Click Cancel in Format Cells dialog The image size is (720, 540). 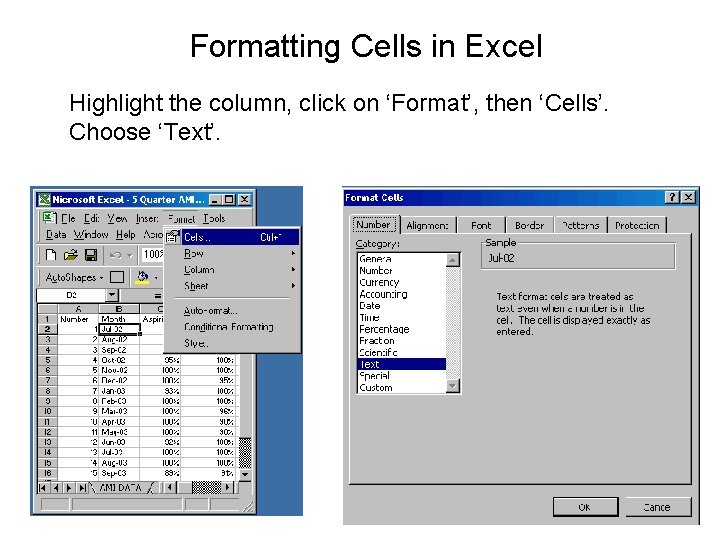(658, 507)
